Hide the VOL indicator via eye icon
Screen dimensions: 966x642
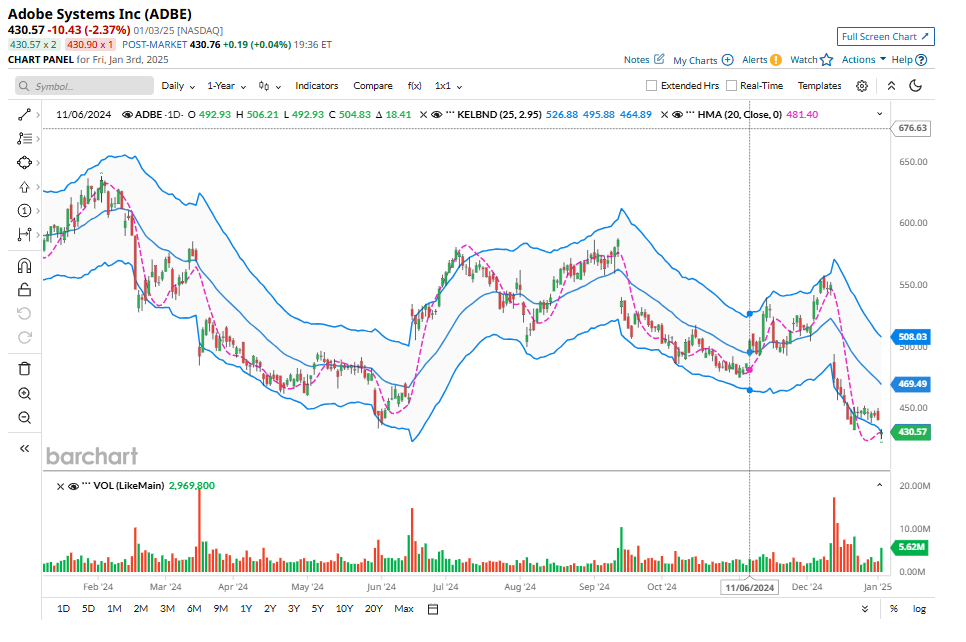pos(73,486)
